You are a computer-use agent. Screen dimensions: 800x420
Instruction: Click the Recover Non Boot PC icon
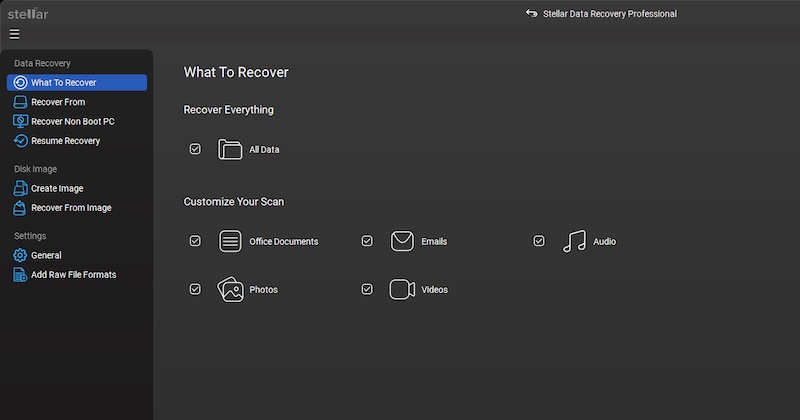tap(20, 121)
